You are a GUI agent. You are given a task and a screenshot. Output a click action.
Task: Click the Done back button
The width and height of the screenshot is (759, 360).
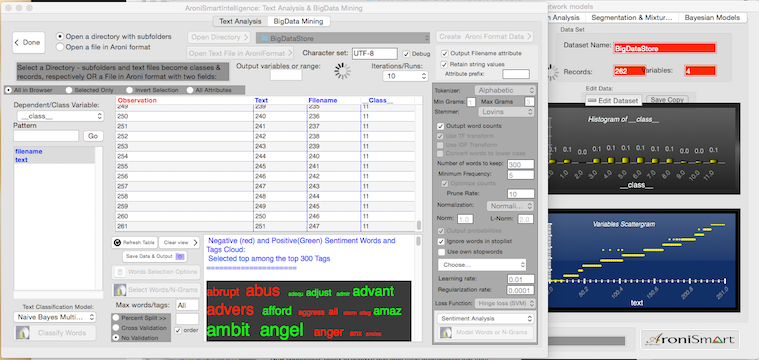[29, 43]
